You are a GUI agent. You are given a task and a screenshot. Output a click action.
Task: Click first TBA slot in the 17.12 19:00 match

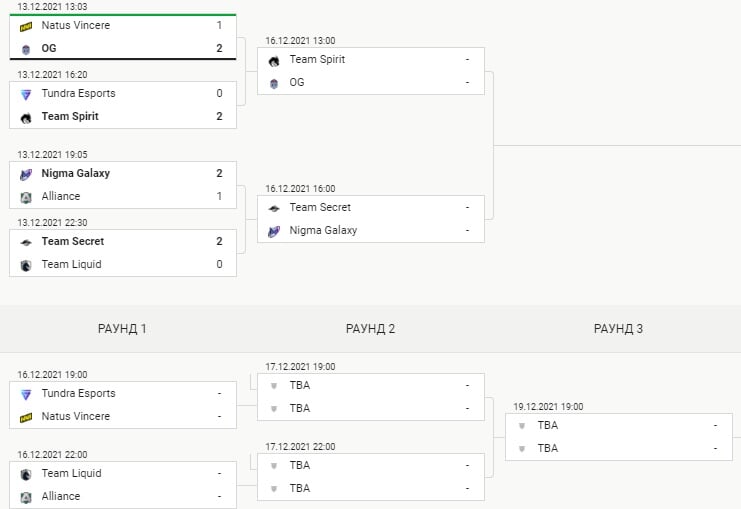click(299, 385)
